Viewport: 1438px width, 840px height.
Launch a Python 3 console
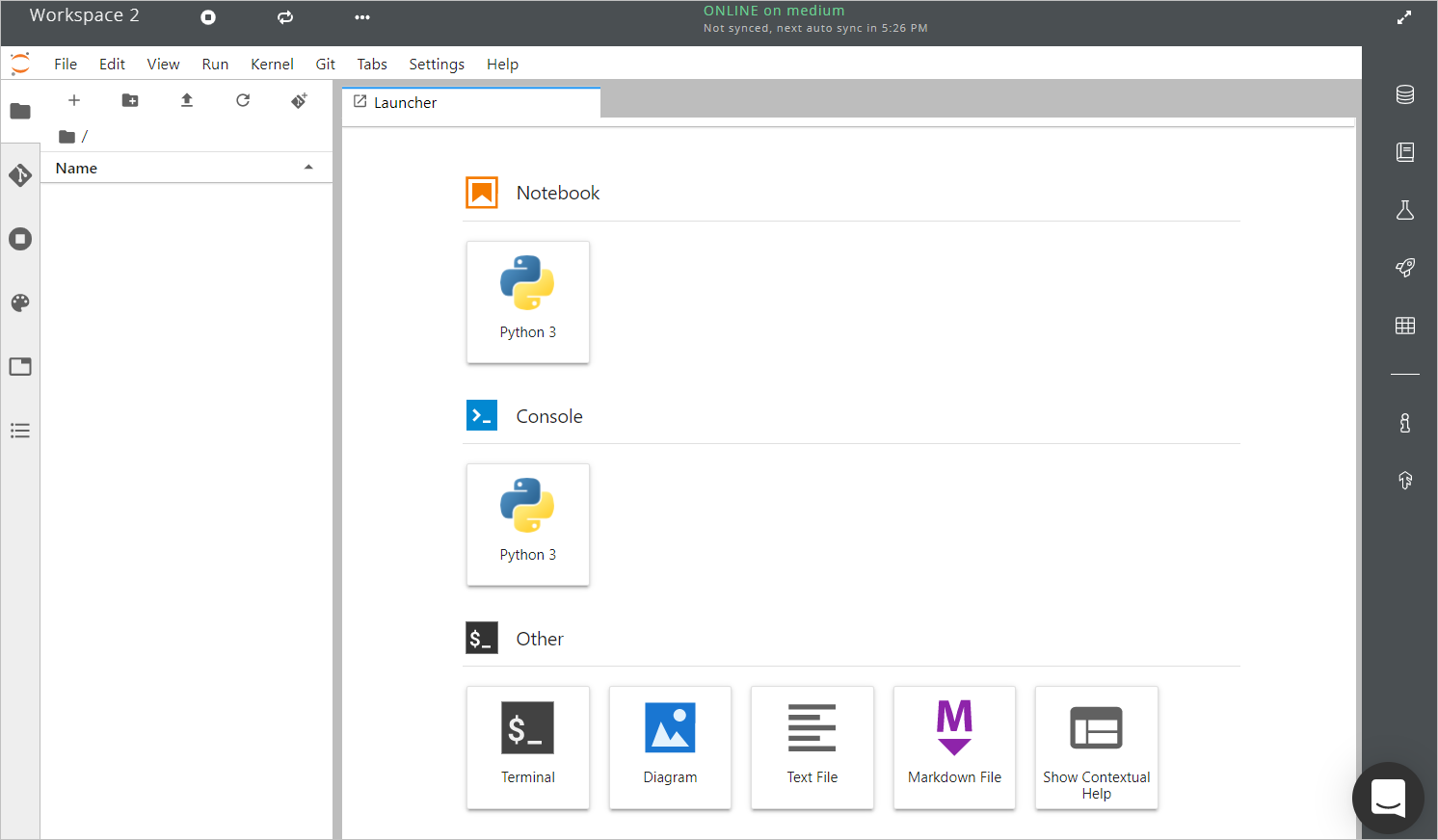[528, 525]
